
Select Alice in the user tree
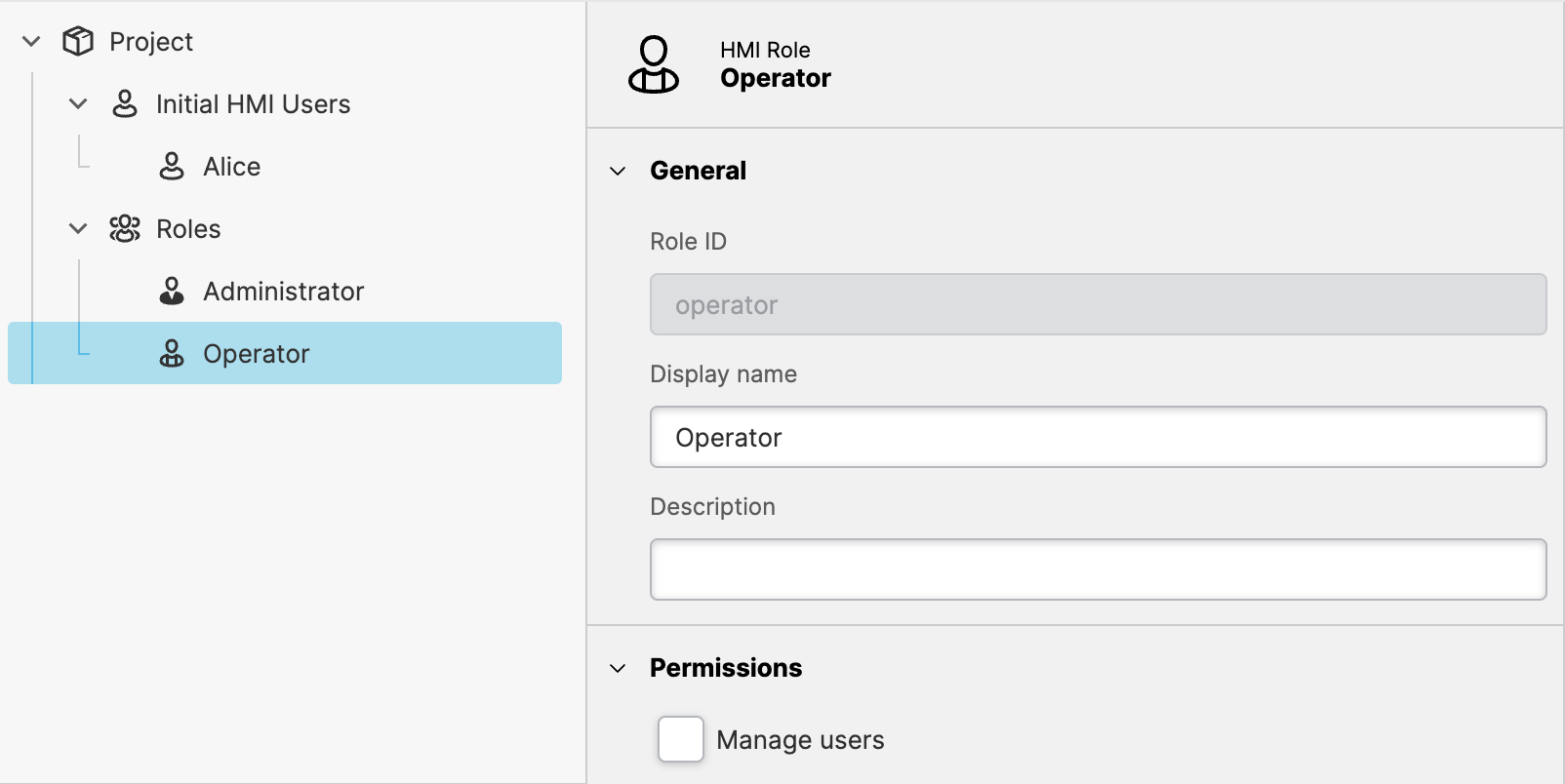pyautogui.click(x=232, y=167)
